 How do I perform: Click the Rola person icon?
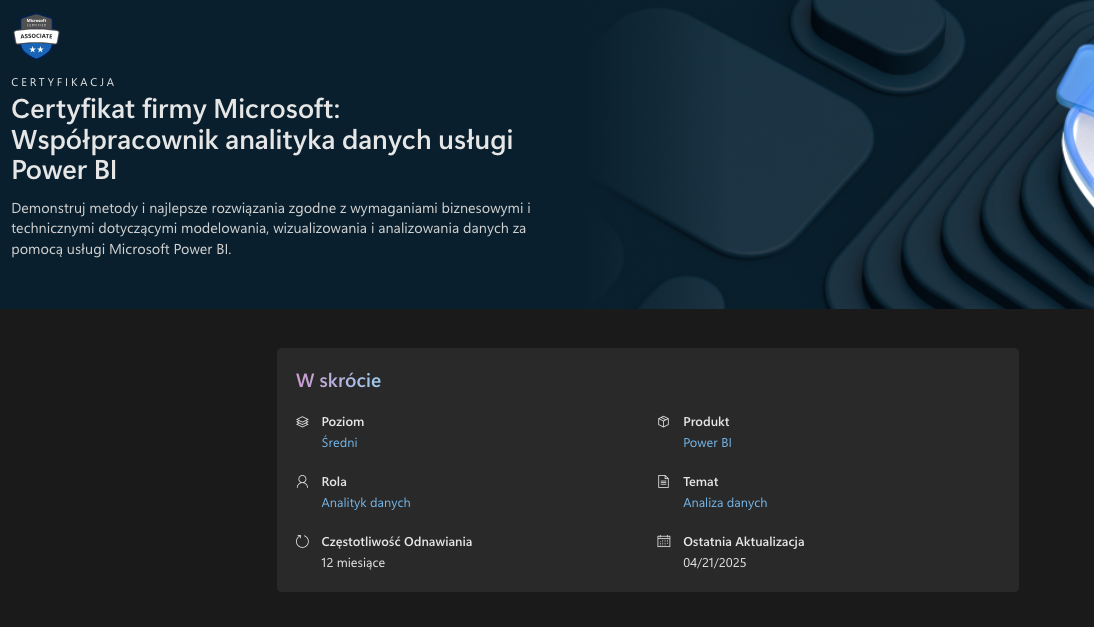coord(302,481)
